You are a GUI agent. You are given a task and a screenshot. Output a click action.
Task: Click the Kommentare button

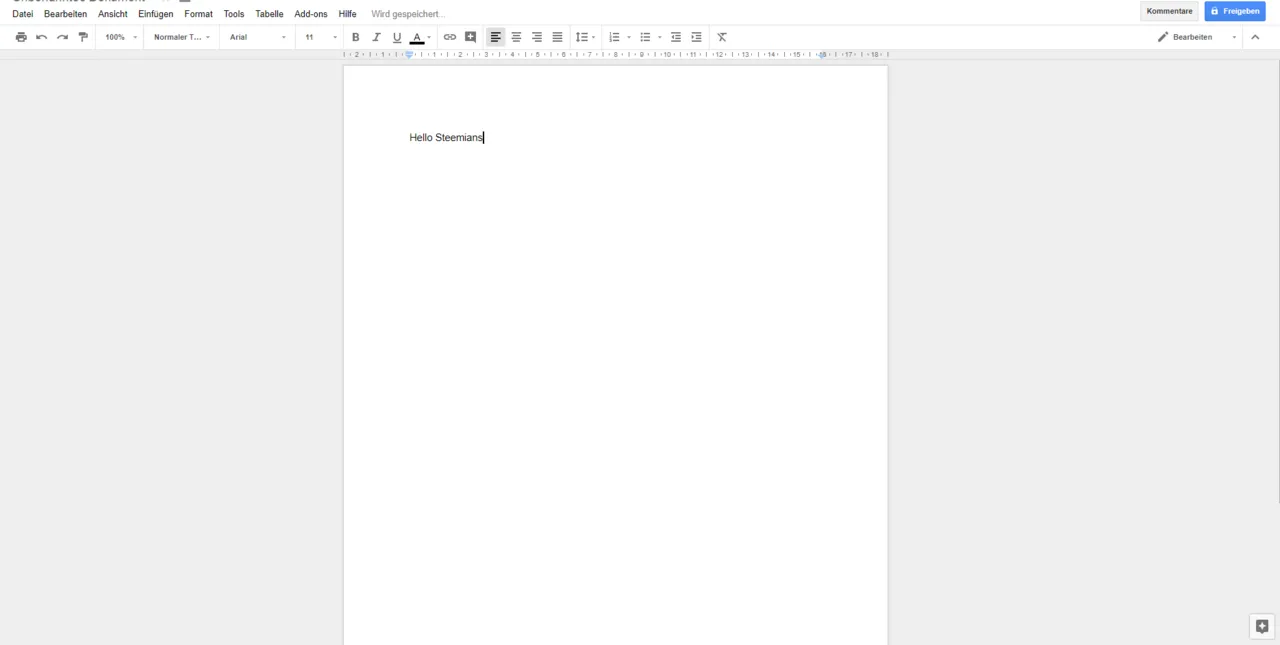[1169, 11]
